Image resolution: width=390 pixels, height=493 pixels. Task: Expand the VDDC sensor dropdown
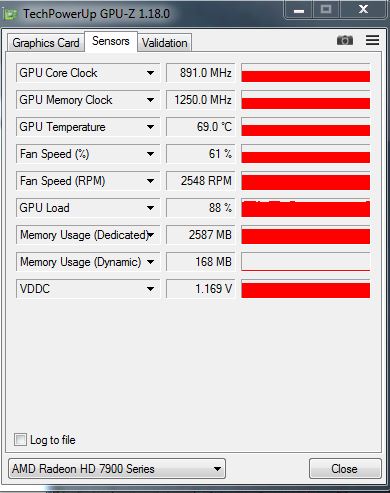pos(151,289)
